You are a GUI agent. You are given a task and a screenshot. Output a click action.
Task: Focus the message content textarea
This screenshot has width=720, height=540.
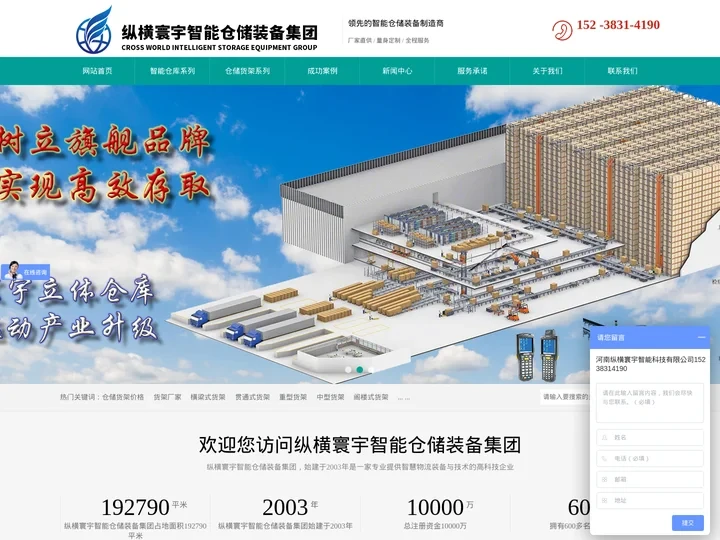[650, 403]
